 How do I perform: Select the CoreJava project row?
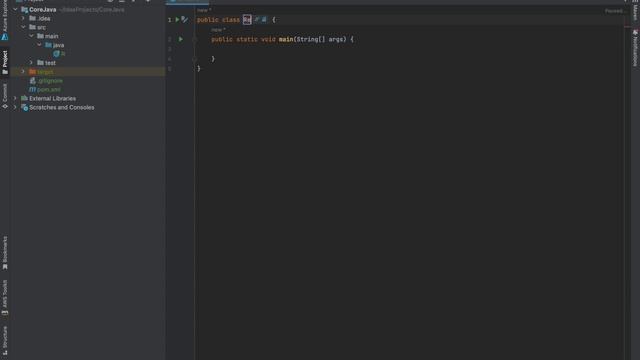tap(88, 9)
